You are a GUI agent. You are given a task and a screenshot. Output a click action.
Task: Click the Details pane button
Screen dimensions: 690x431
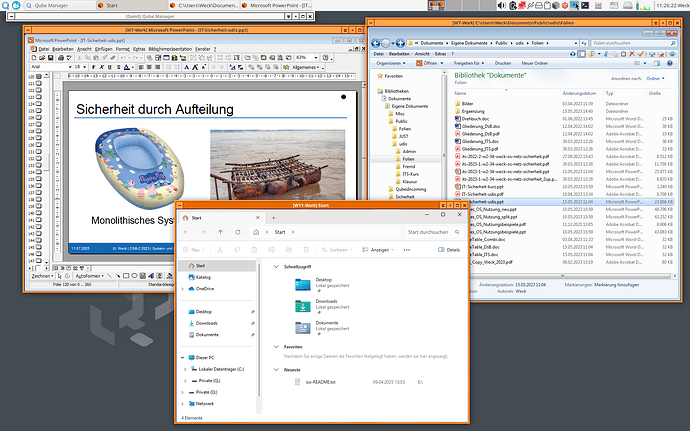pyautogui.click(x=449, y=250)
